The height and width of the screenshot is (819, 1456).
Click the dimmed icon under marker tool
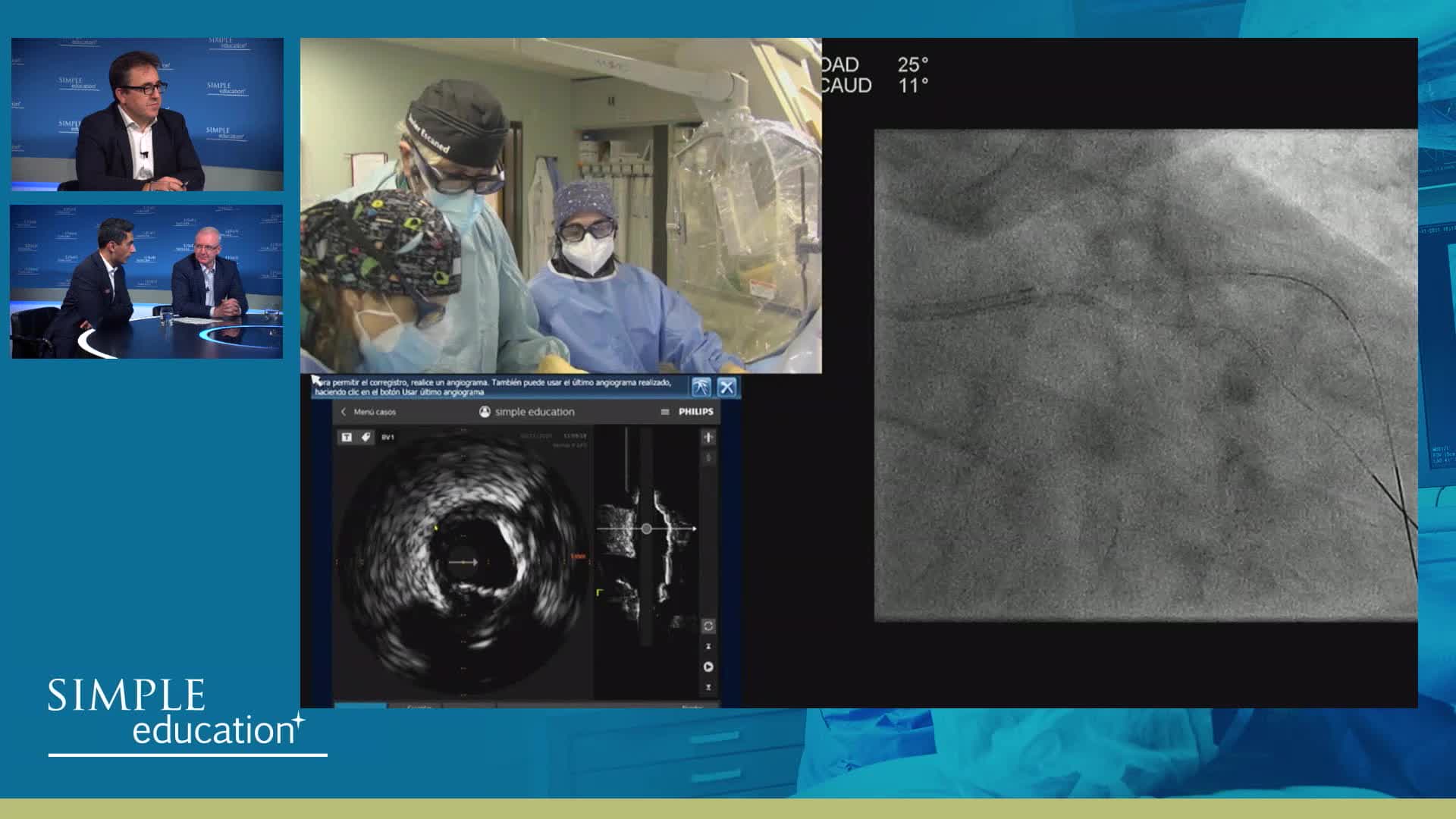pyautogui.click(x=708, y=457)
